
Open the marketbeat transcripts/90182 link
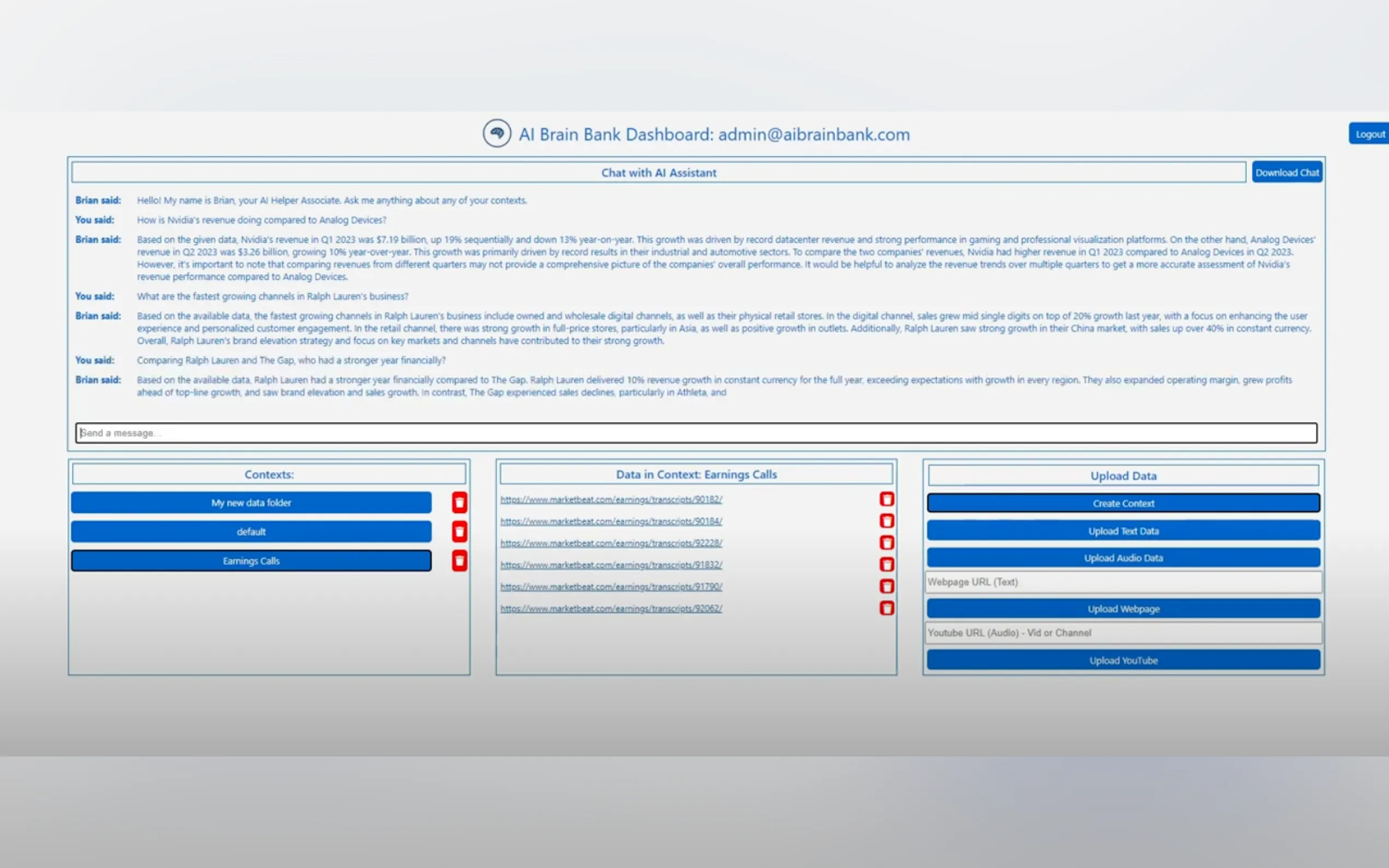pyautogui.click(x=611, y=500)
